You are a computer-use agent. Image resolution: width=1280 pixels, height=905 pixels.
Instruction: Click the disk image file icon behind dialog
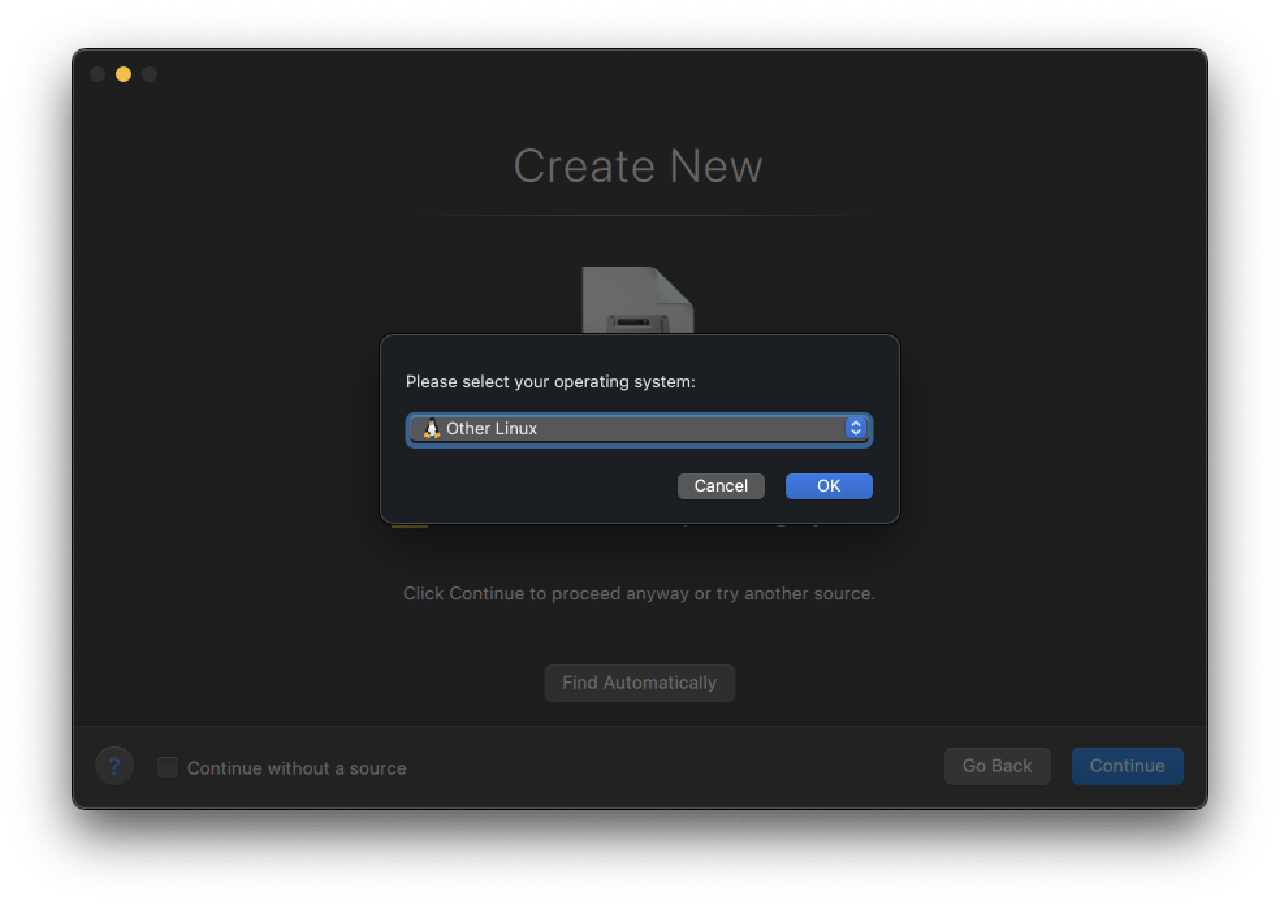tap(638, 300)
